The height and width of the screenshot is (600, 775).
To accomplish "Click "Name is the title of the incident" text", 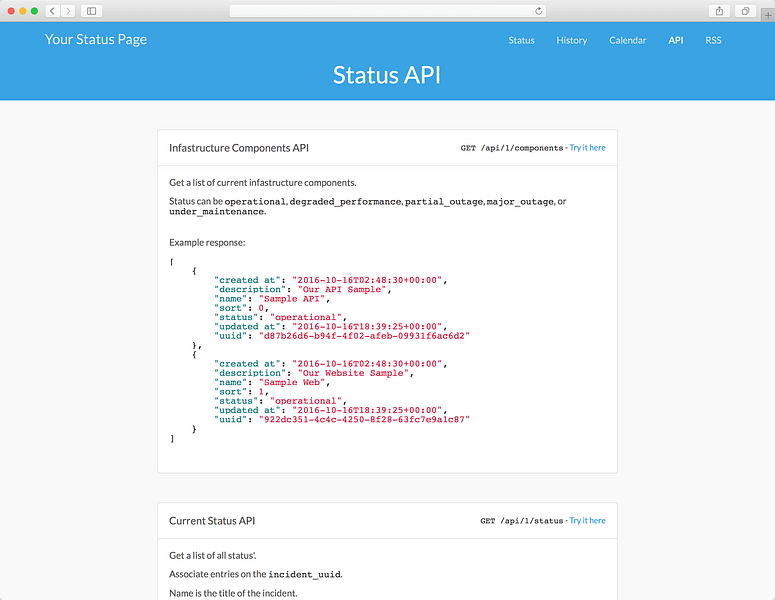I will [233, 593].
